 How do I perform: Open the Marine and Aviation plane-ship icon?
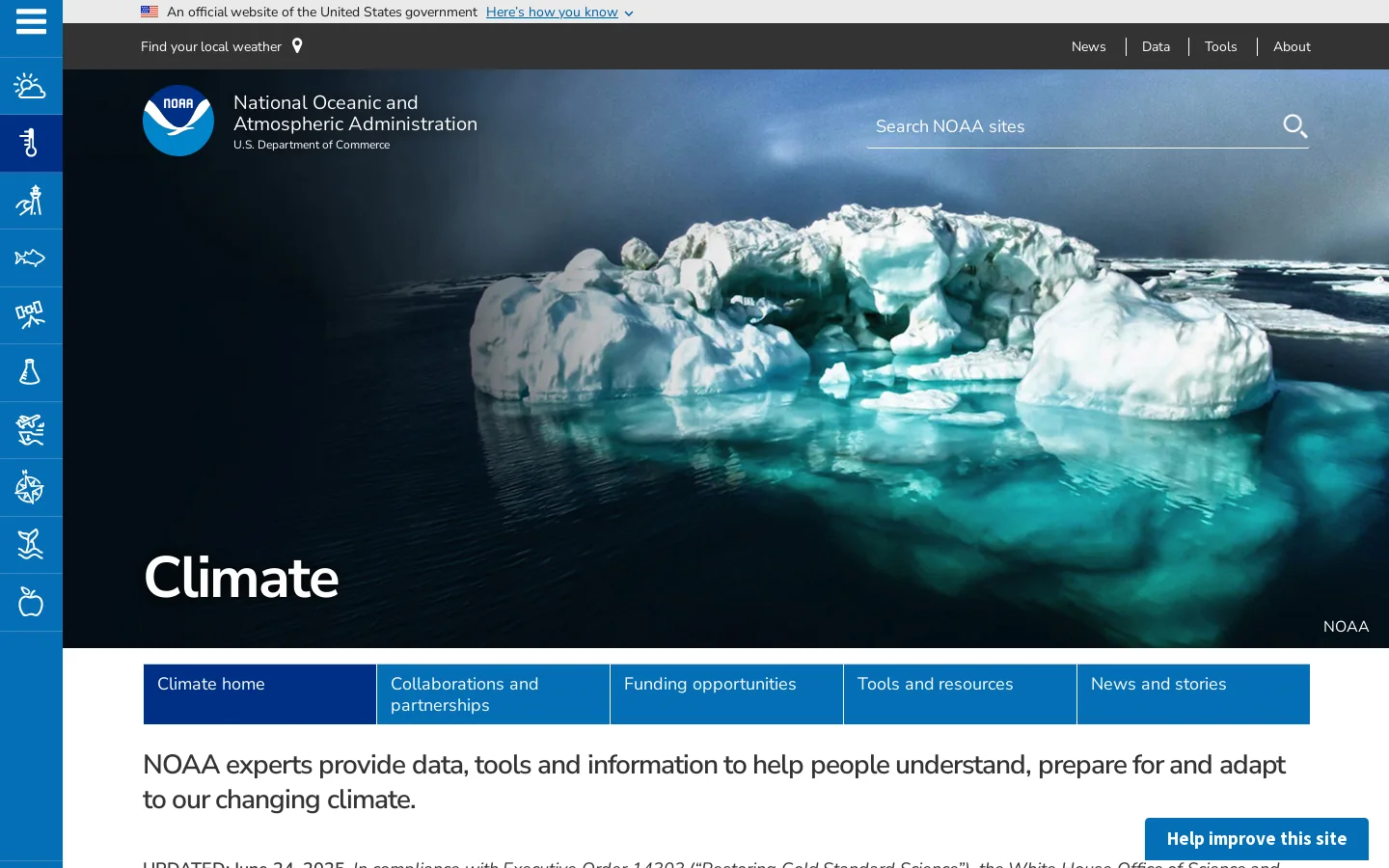point(31,430)
